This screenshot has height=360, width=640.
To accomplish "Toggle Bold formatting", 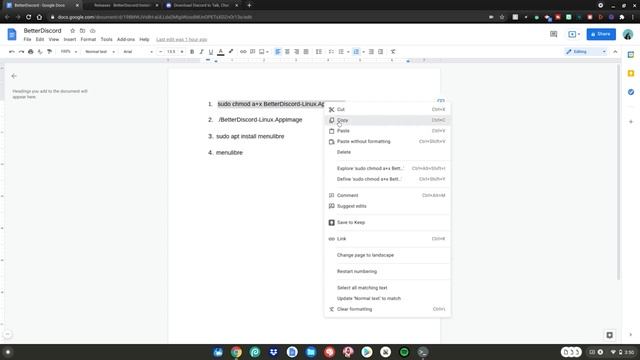I will click(x=192, y=52).
